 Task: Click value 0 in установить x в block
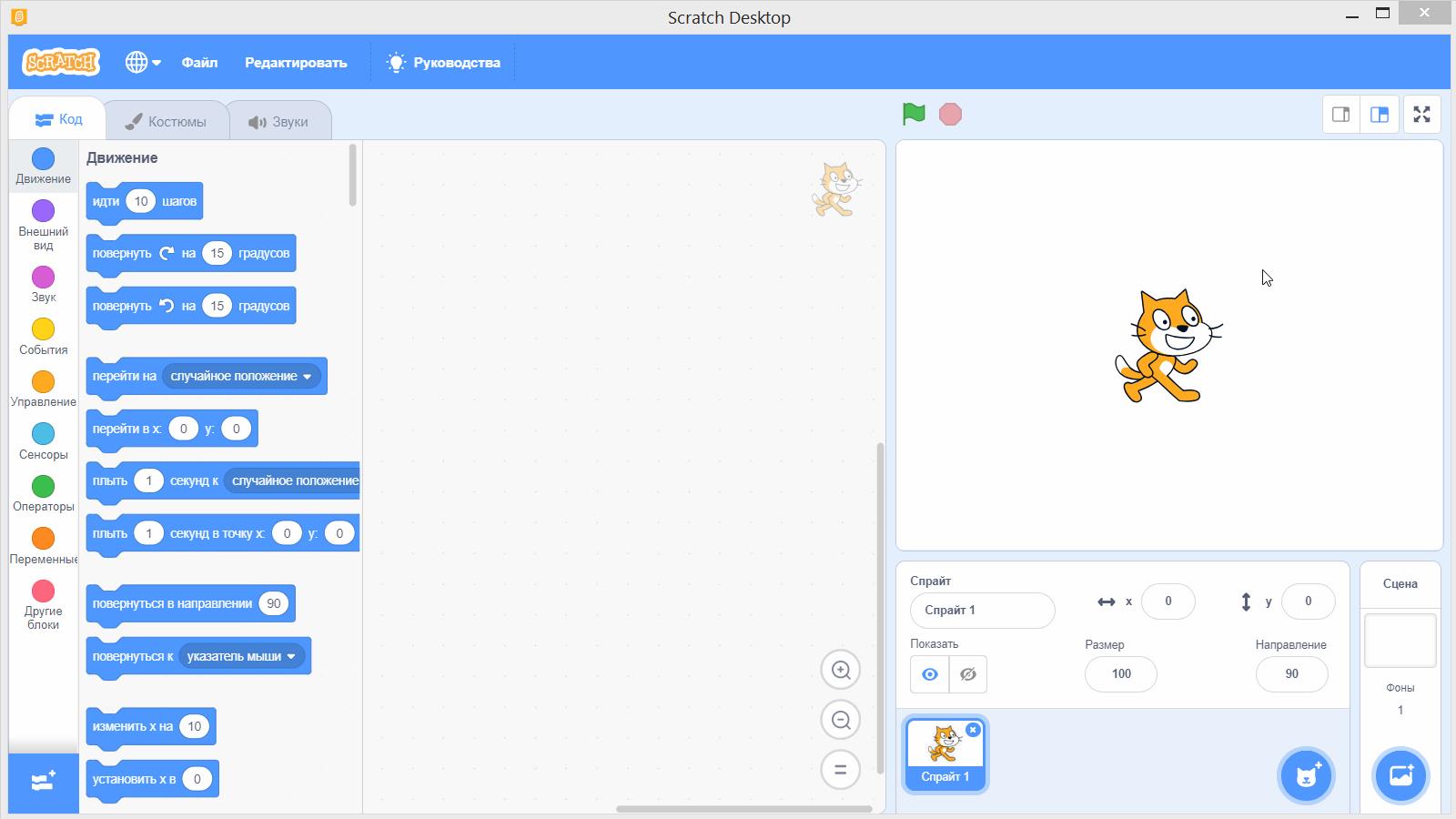[x=197, y=779]
